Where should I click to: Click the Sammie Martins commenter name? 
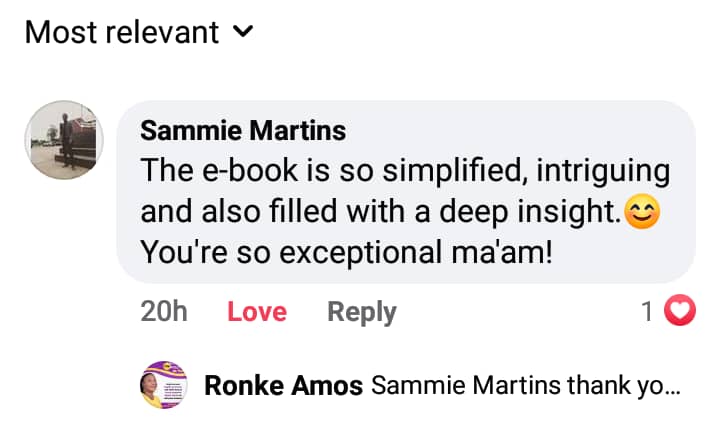point(243,130)
